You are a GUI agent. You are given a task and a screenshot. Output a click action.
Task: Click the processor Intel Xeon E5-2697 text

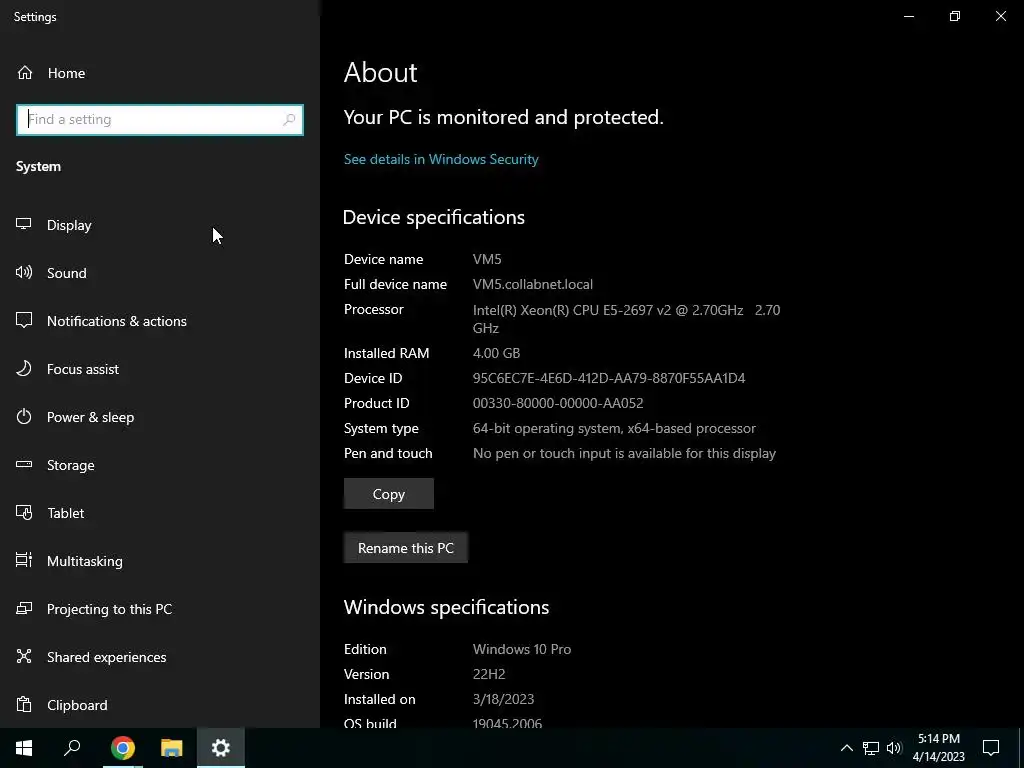pyautogui.click(x=626, y=319)
